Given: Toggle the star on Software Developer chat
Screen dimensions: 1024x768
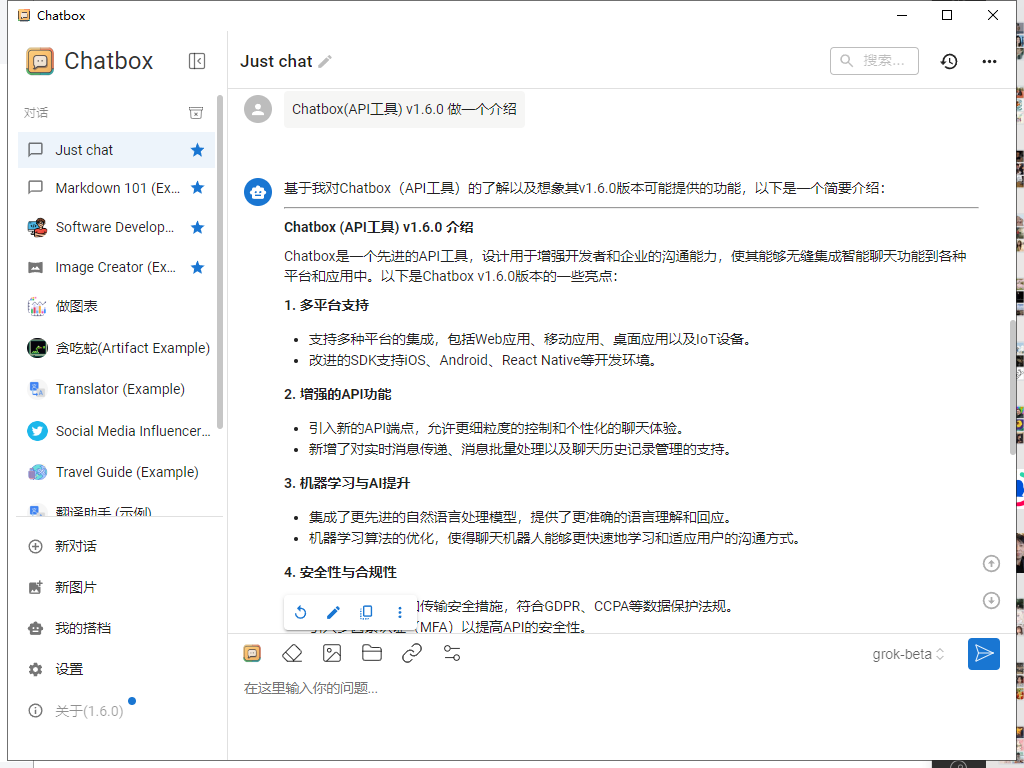Looking at the screenshot, I should click(x=197, y=227).
